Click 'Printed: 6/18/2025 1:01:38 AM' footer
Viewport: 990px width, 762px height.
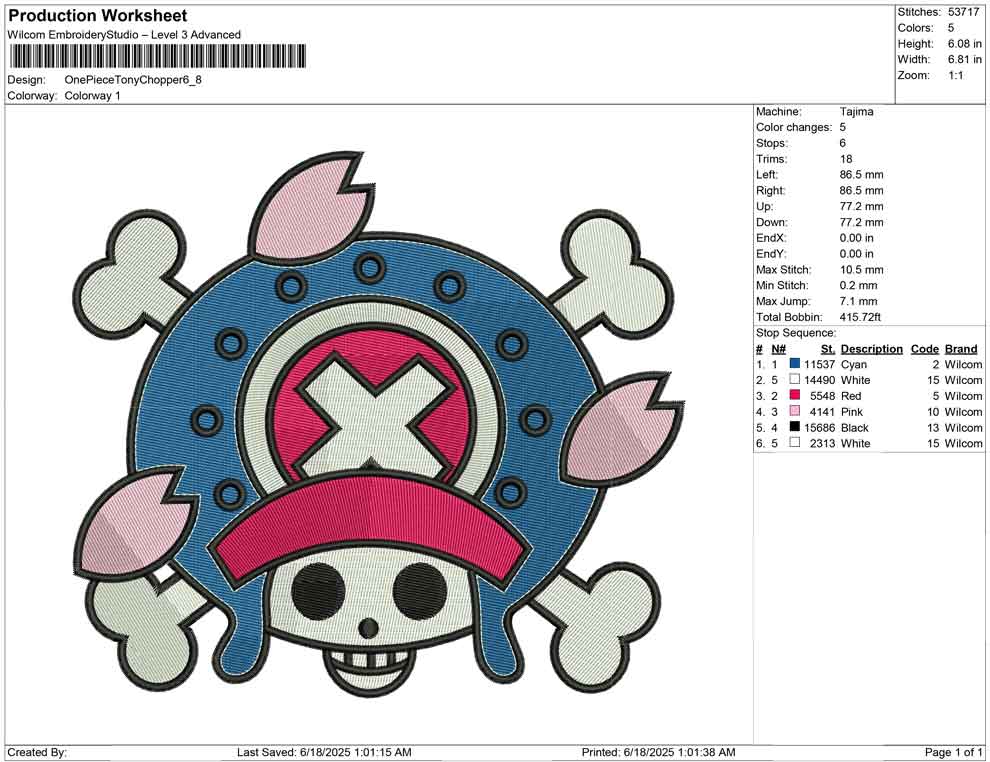click(659, 752)
